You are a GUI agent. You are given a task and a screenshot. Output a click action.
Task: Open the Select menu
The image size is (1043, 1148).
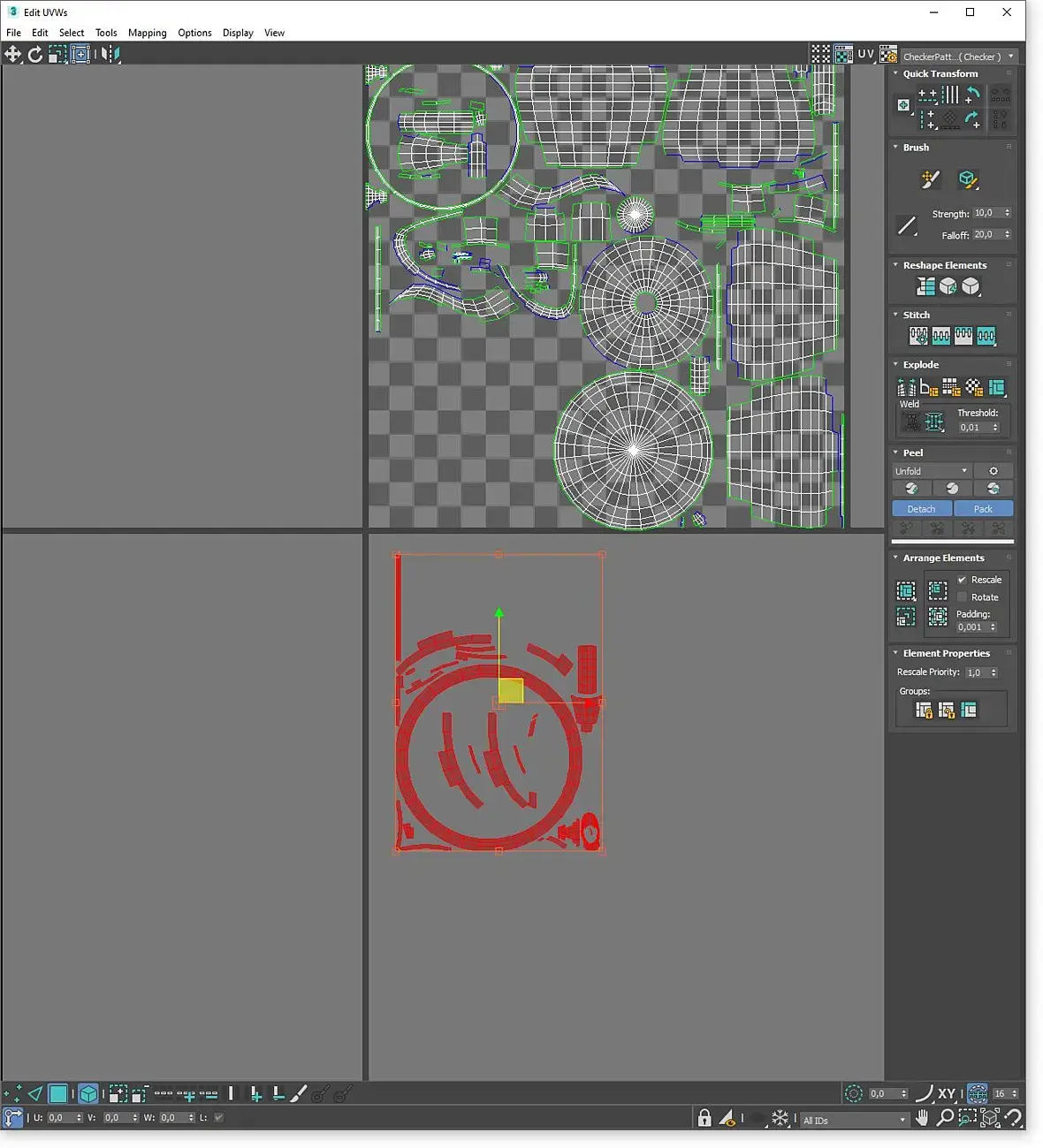point(72,33)
